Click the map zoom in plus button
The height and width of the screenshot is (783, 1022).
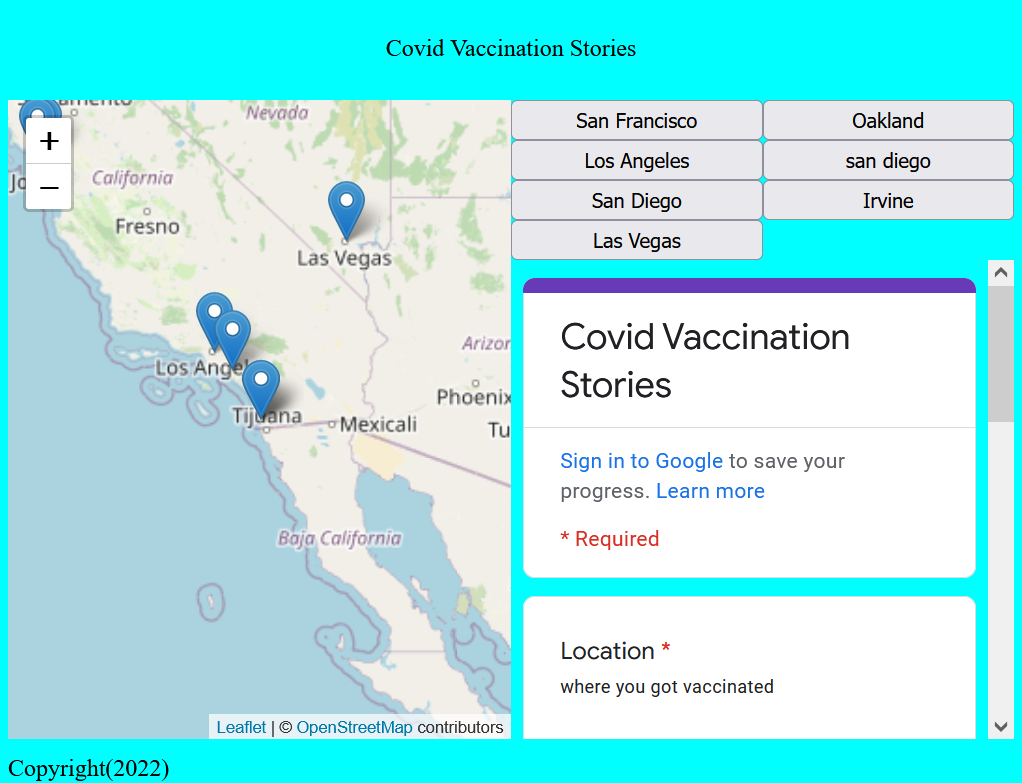pos(48,141)
